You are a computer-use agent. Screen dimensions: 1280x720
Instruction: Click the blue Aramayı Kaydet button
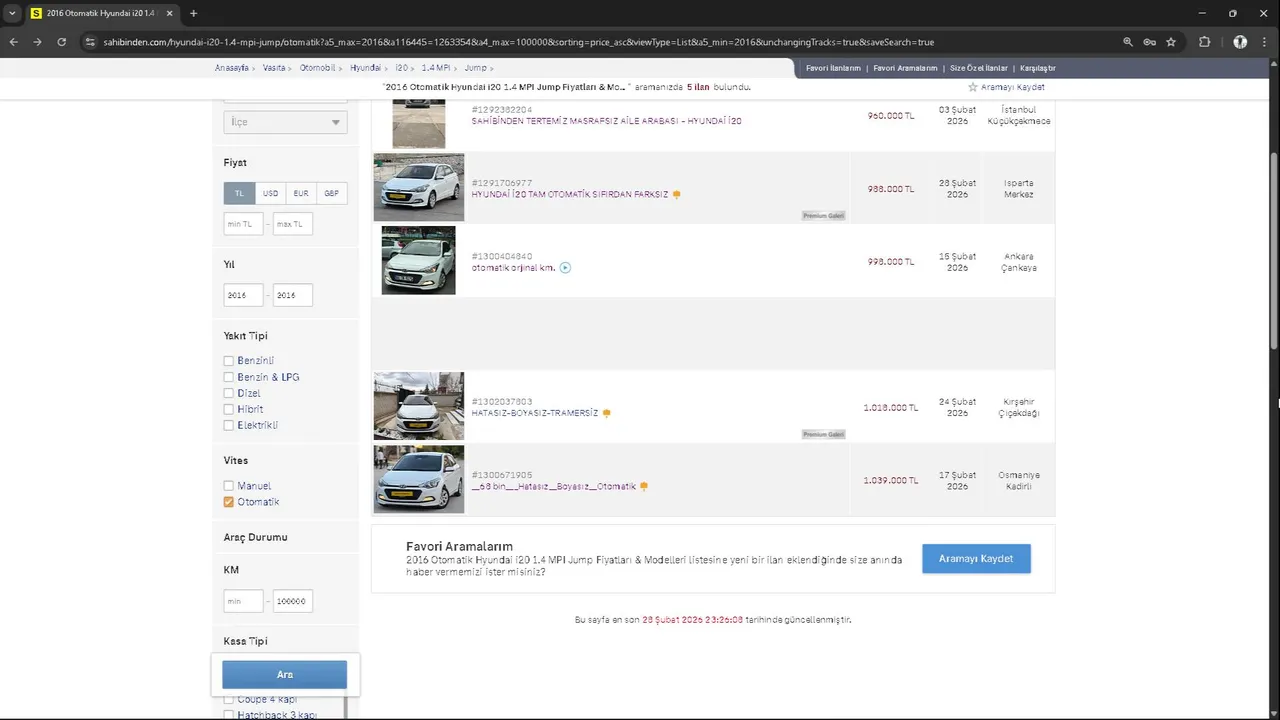pos(976,559)
